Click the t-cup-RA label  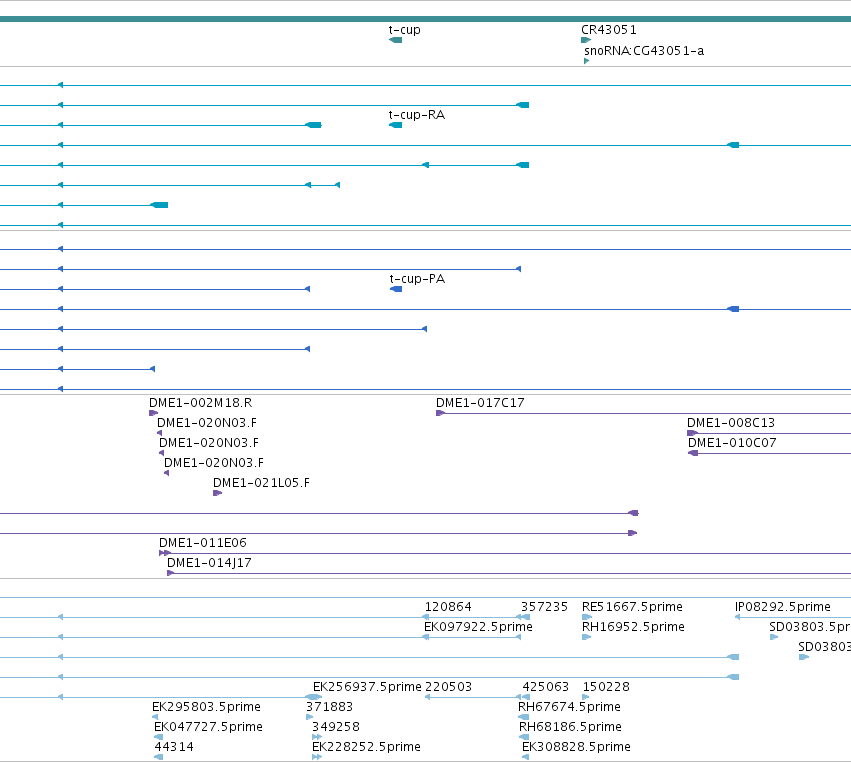point(417,115)
